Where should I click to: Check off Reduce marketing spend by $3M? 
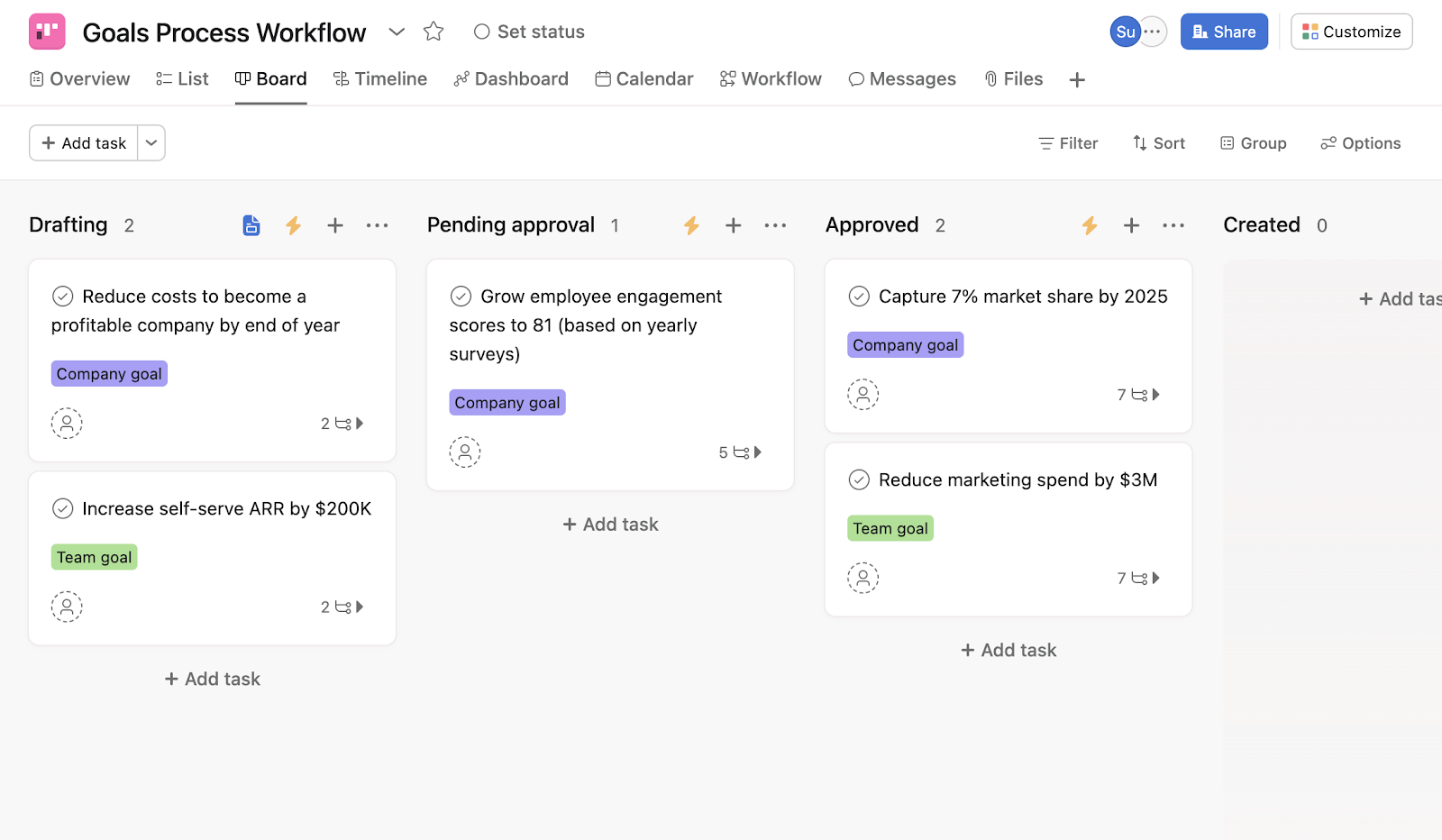point(859,479)
